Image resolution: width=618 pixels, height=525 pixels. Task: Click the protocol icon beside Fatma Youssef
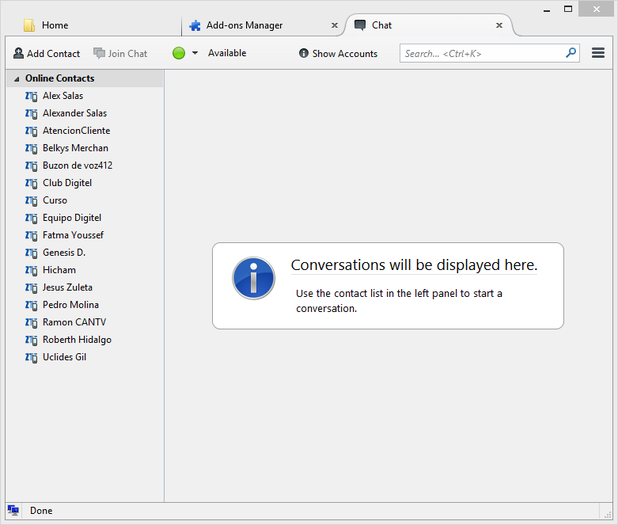pyautogui.click(x=31, y=235)
